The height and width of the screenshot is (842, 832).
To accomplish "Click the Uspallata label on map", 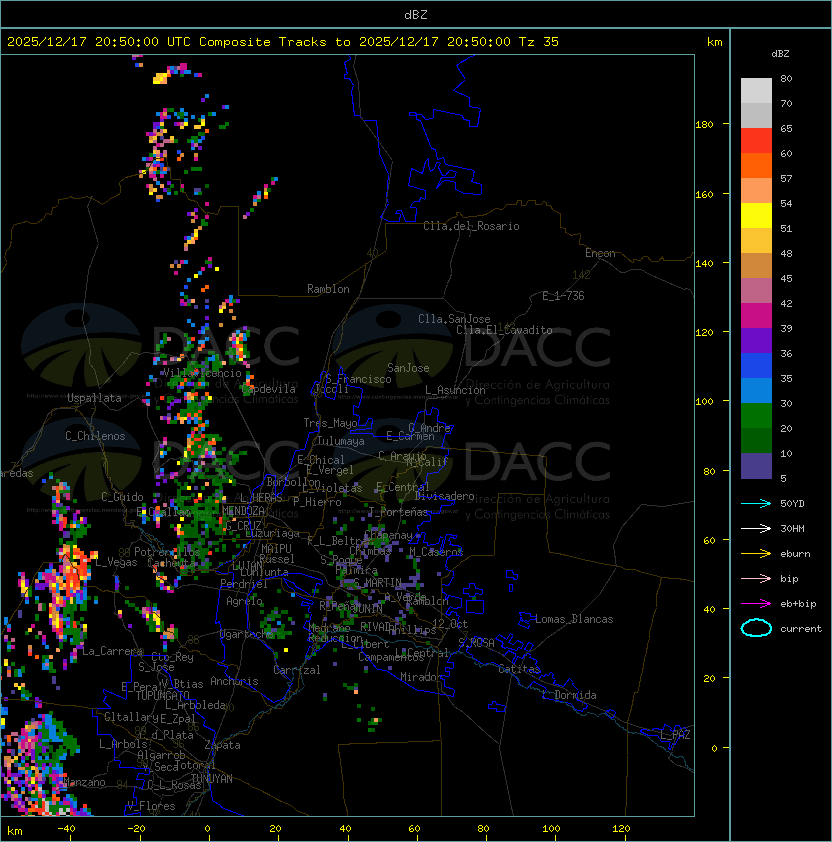I will click(95, 398).
